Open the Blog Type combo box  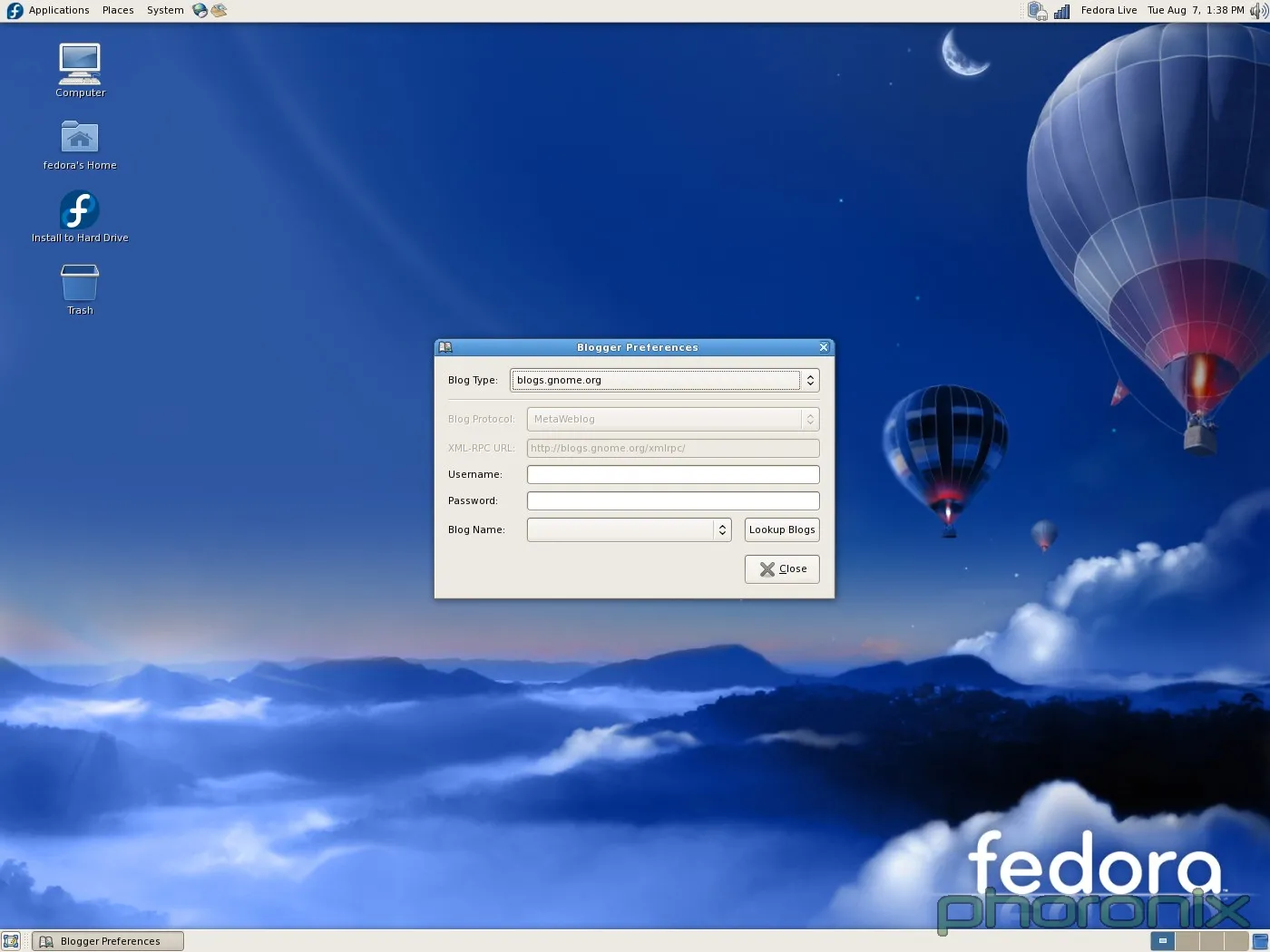coord(665,380)
